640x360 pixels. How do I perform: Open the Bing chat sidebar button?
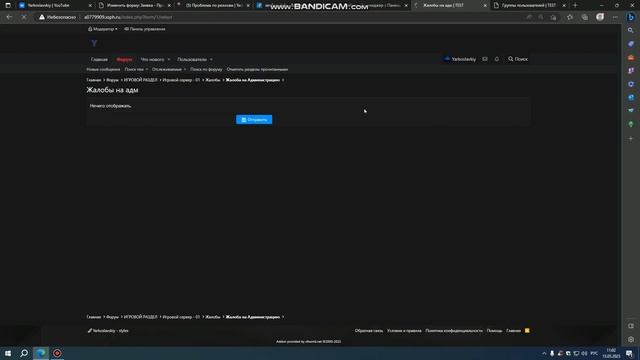coord(631,17)
